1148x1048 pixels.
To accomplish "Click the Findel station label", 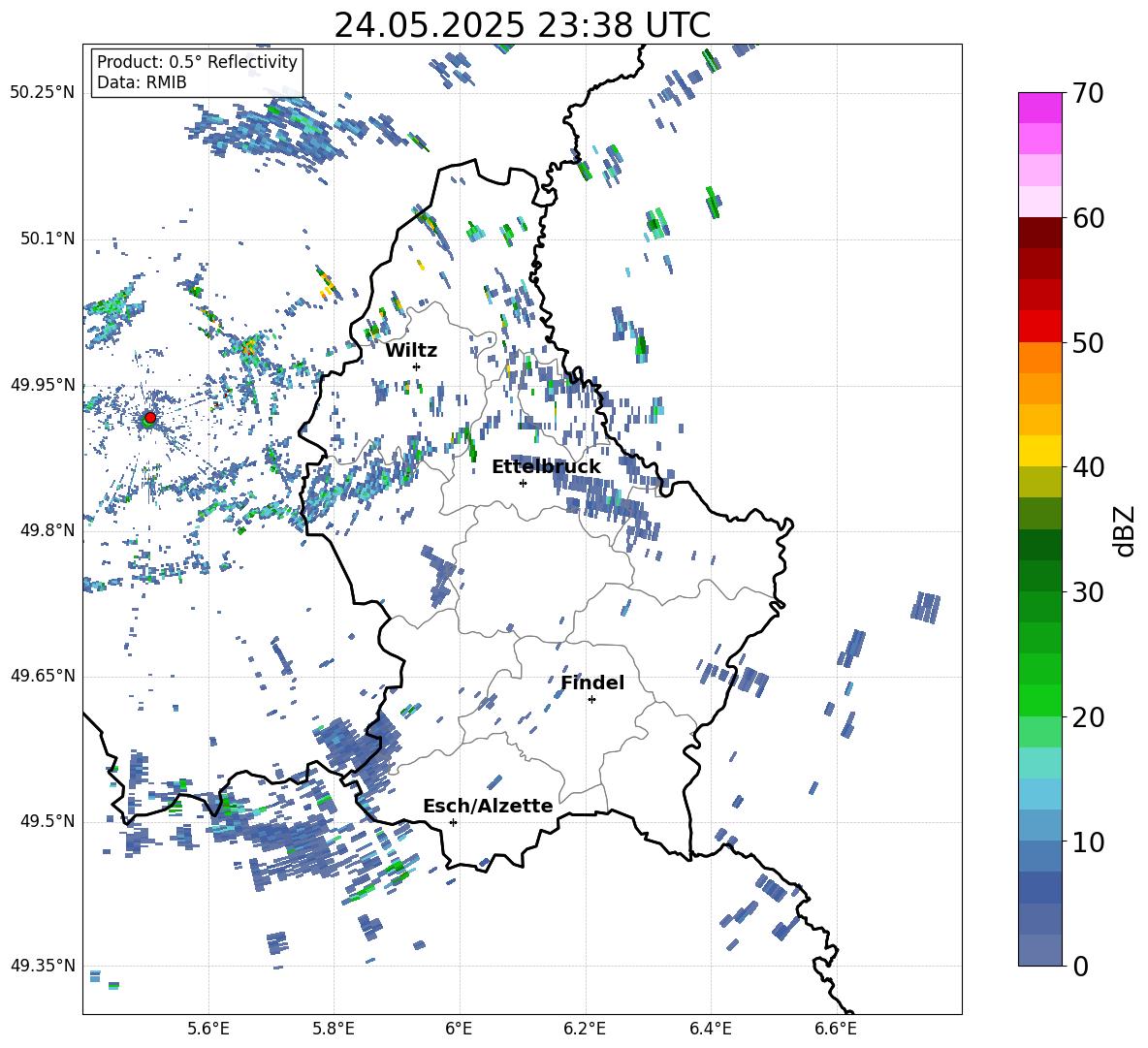I will (x=592, y=683).
